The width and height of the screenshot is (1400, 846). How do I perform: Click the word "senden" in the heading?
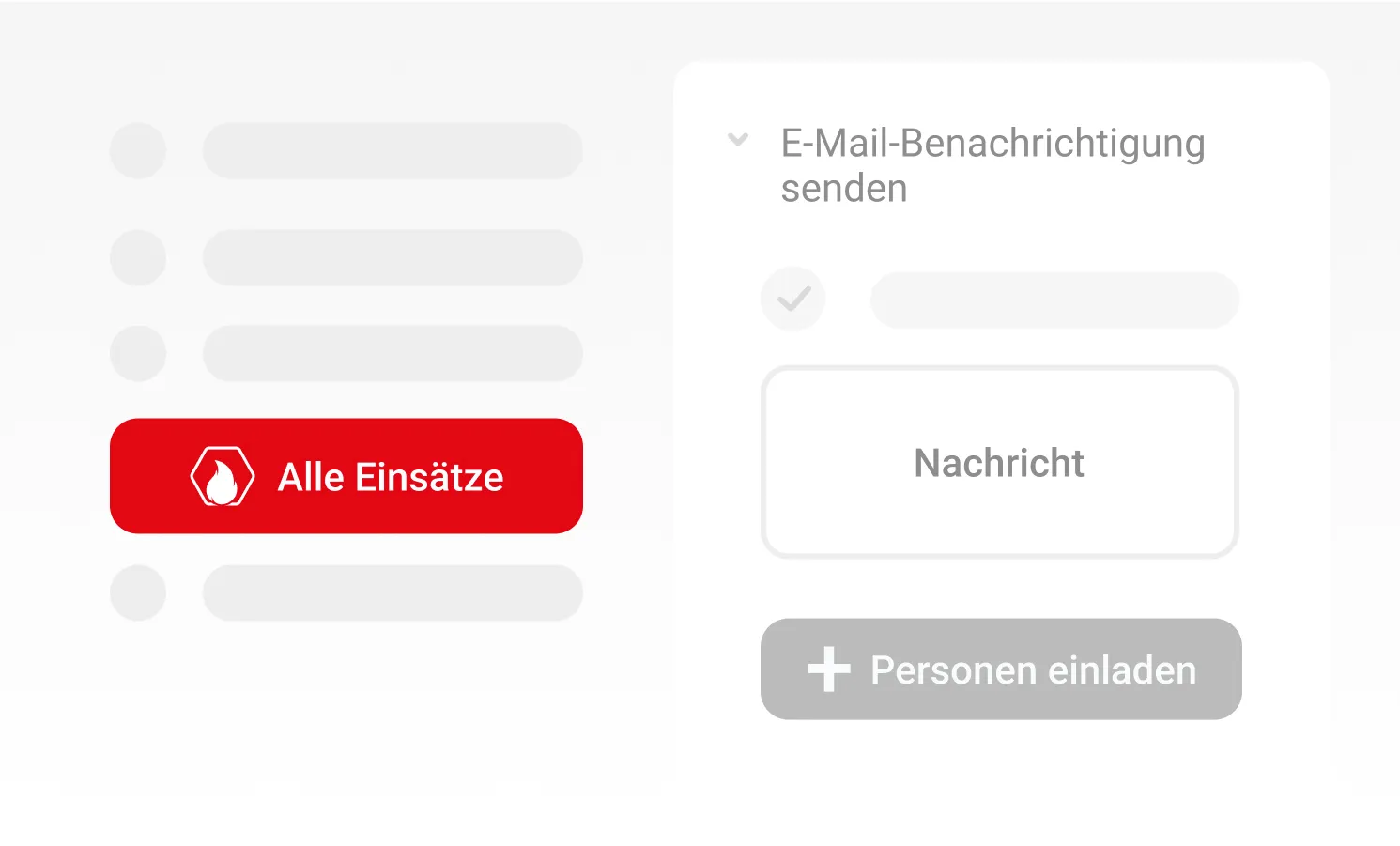tap(844, 189)
